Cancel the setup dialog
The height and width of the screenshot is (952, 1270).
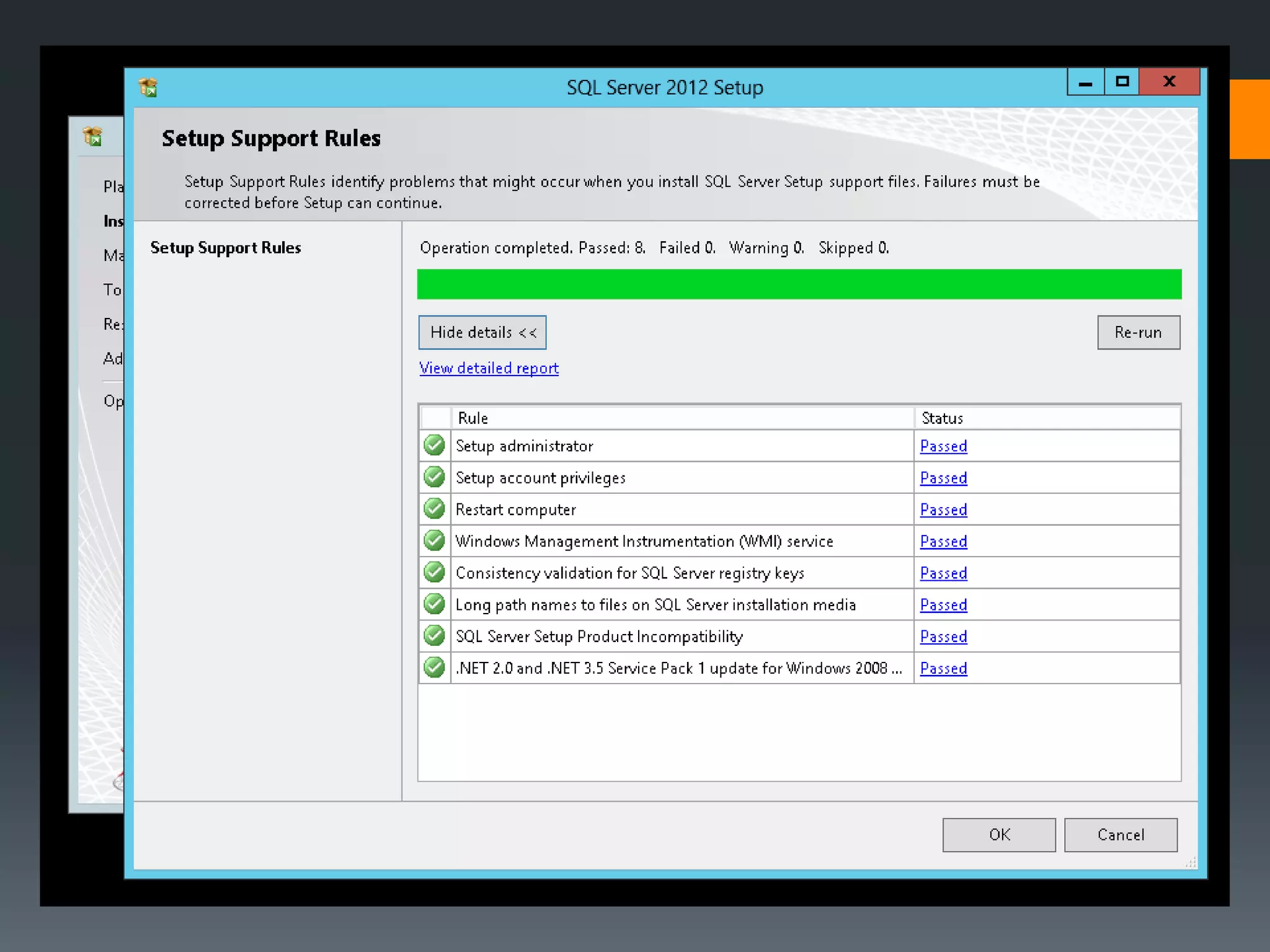coord(1120,835)
